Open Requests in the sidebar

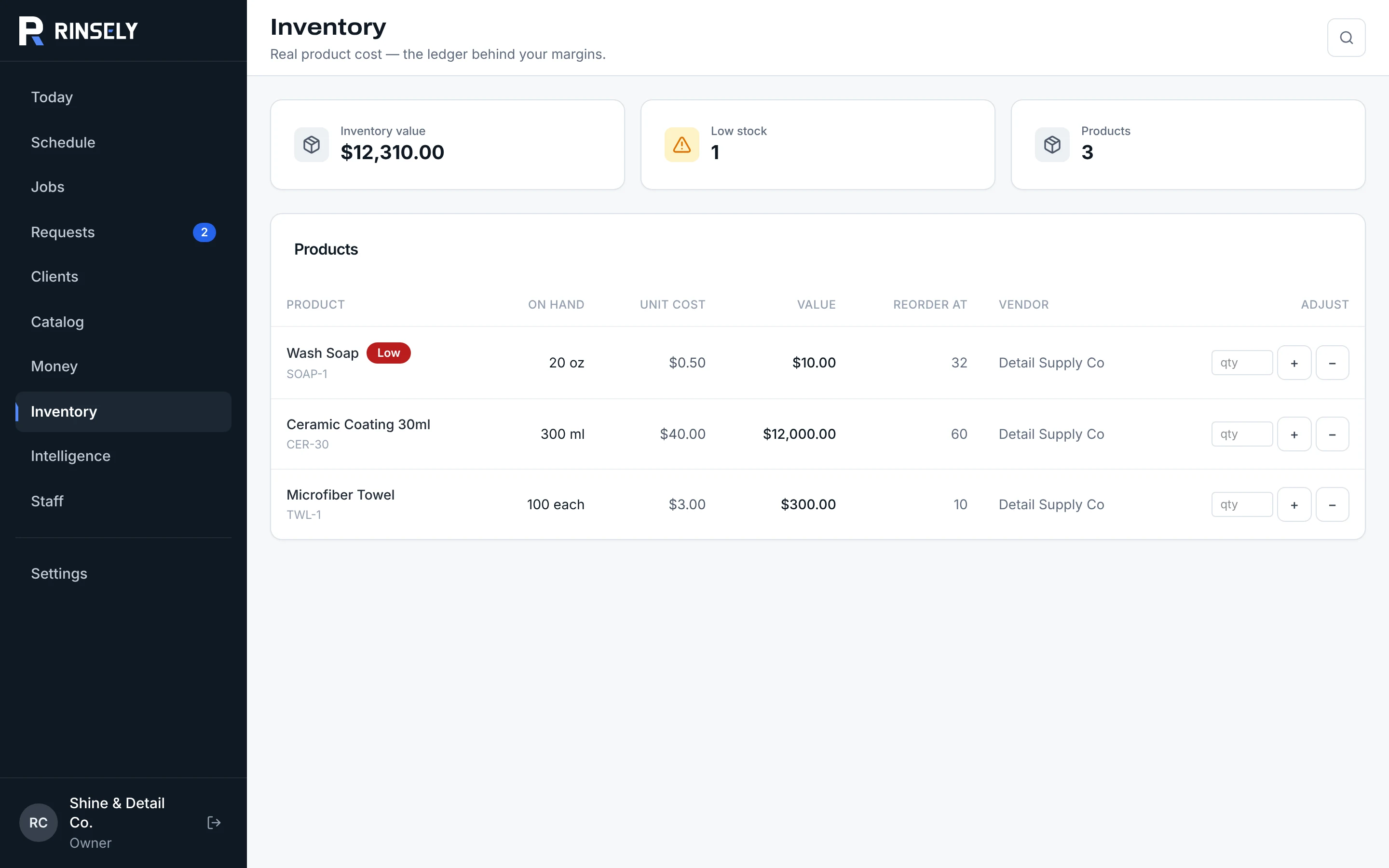tap(123, 232)
